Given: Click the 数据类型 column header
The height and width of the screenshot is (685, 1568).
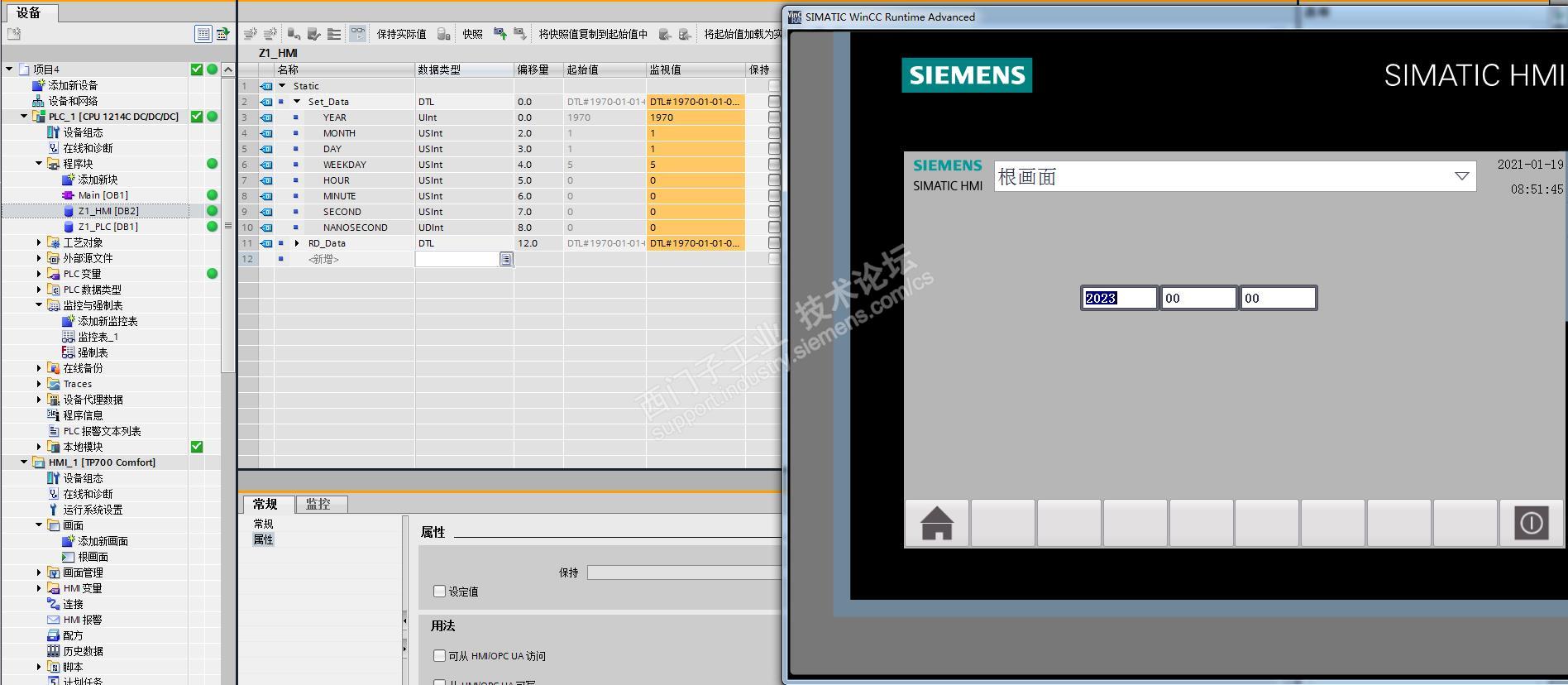Looking at the screenshot, I should [464, 69].
